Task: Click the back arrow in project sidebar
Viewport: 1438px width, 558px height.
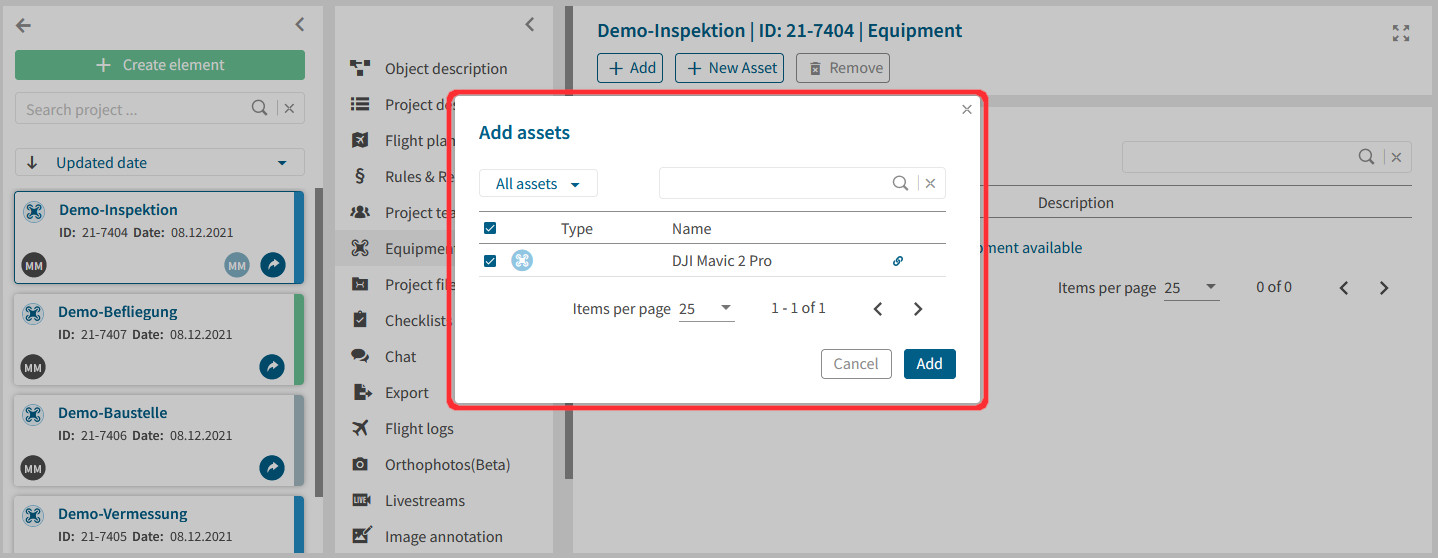Action: (x=24, y=26)
